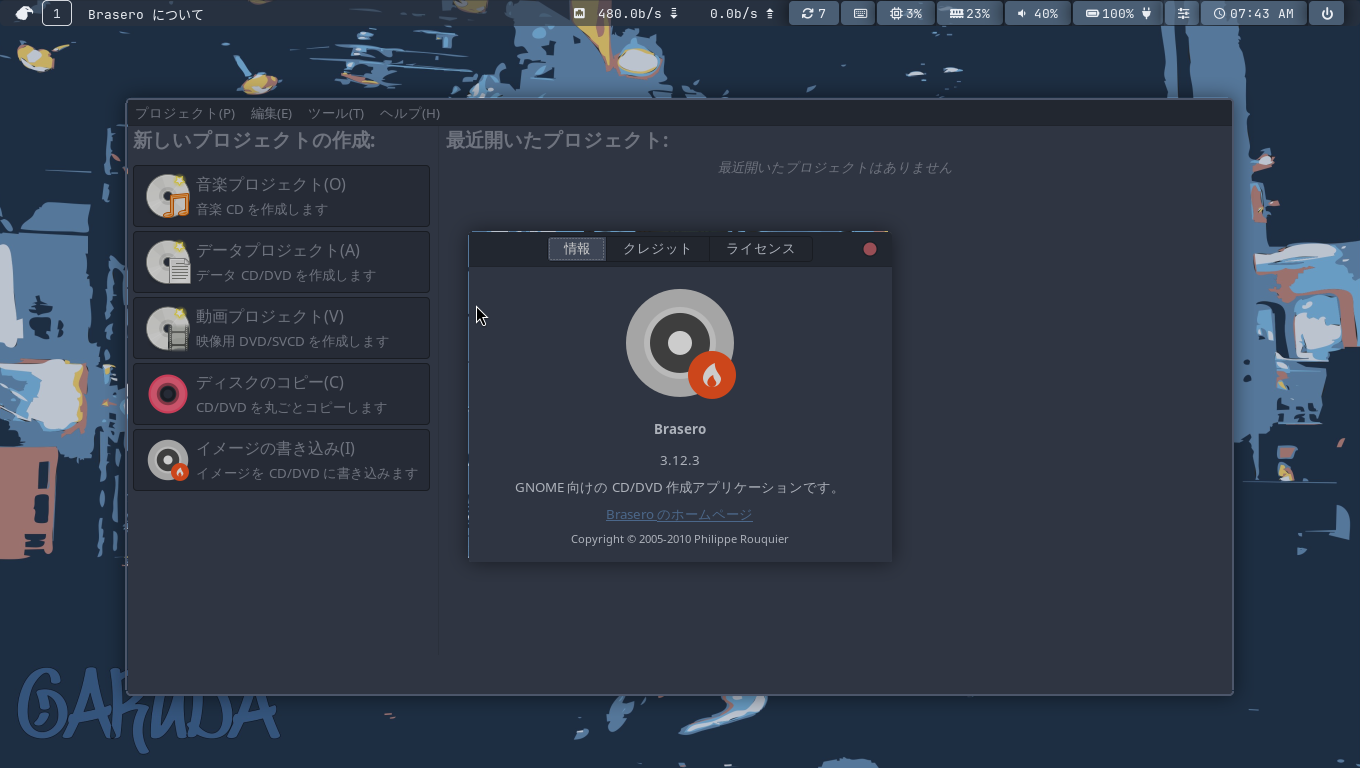Choose イメージの書き込み(I)
This screenshot has height=768, width=1360.
click(281, 460)
